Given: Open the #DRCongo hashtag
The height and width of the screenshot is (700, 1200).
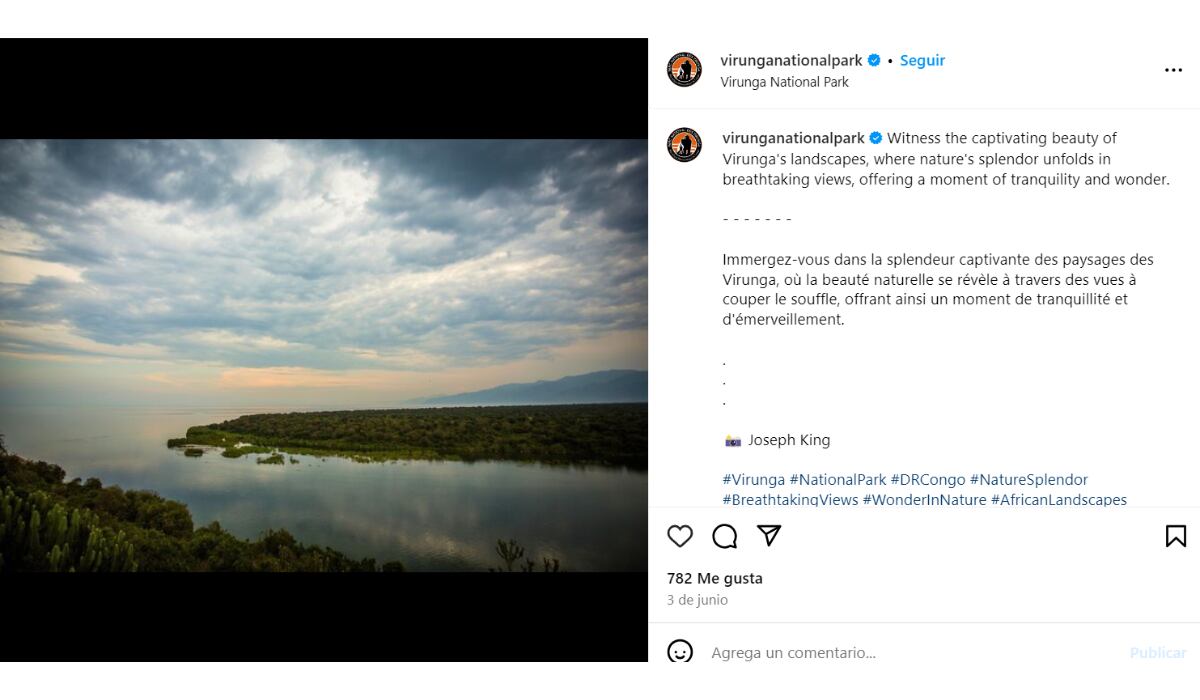Looking at the screenshot, I should point(928,480).
